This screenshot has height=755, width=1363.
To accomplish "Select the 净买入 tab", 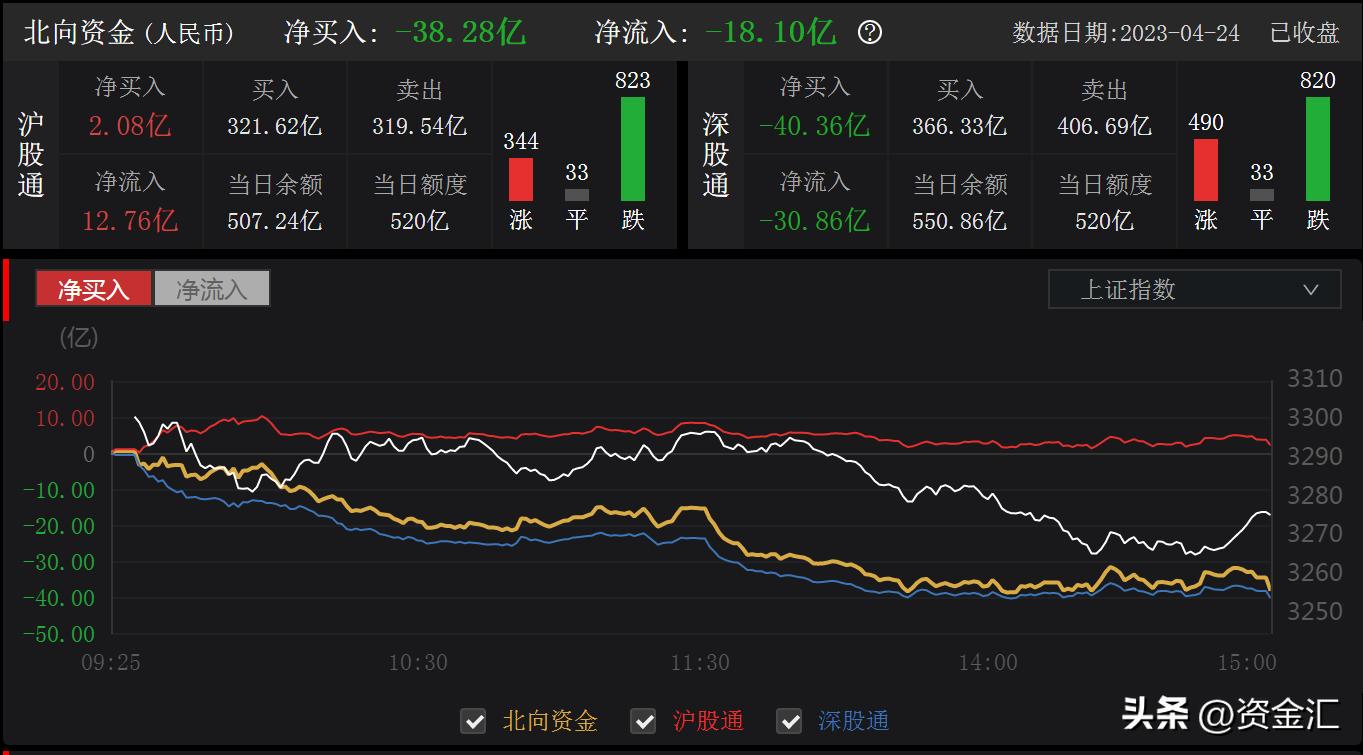I will (93, 288).
